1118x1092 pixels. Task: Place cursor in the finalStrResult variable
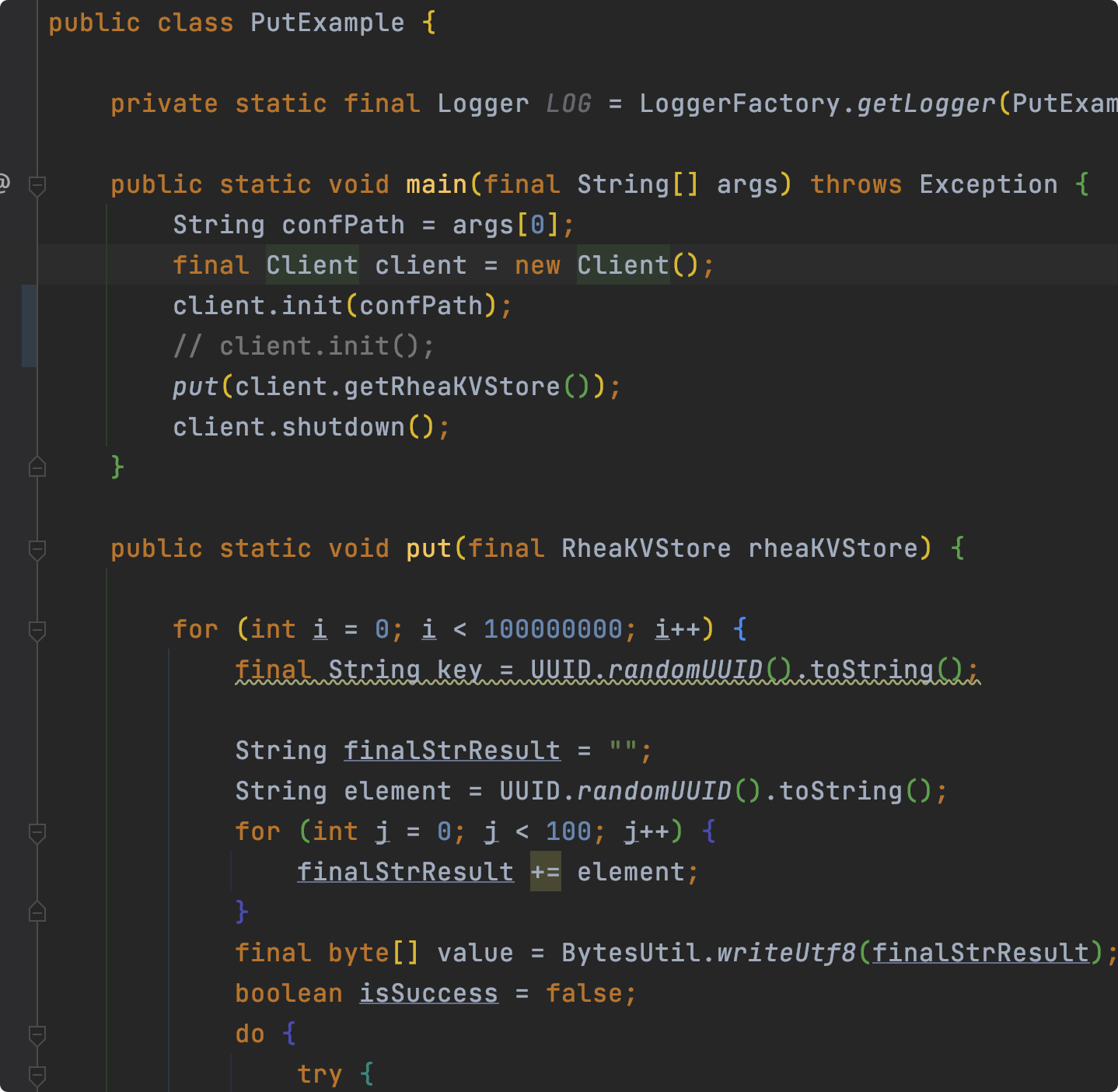tap(451, 750)
